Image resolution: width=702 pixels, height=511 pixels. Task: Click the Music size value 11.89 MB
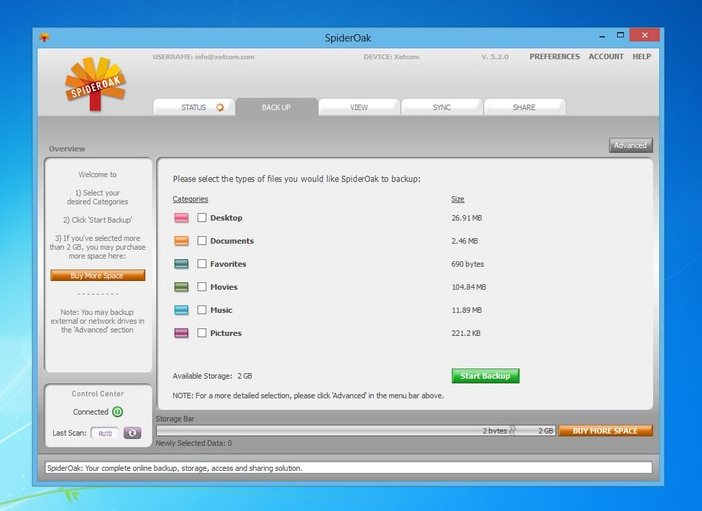[467, 310]
